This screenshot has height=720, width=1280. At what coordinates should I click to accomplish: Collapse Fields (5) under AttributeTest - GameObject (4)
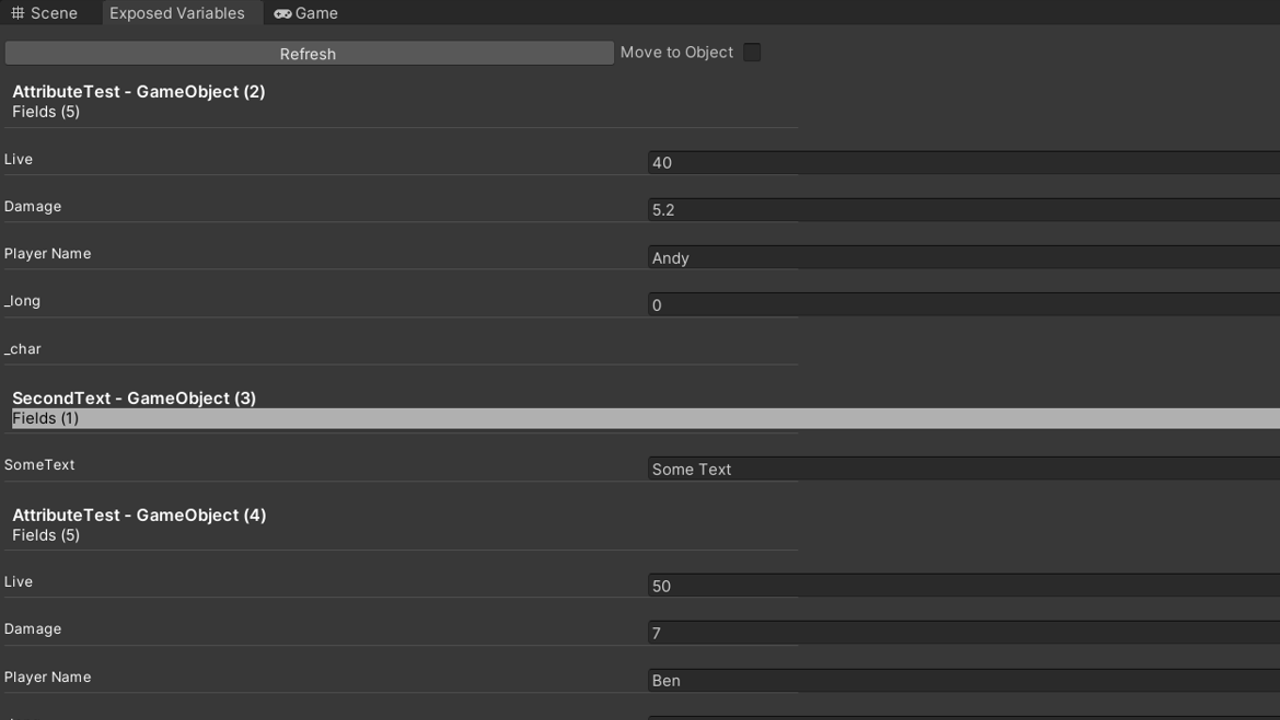tap(46, 535)
